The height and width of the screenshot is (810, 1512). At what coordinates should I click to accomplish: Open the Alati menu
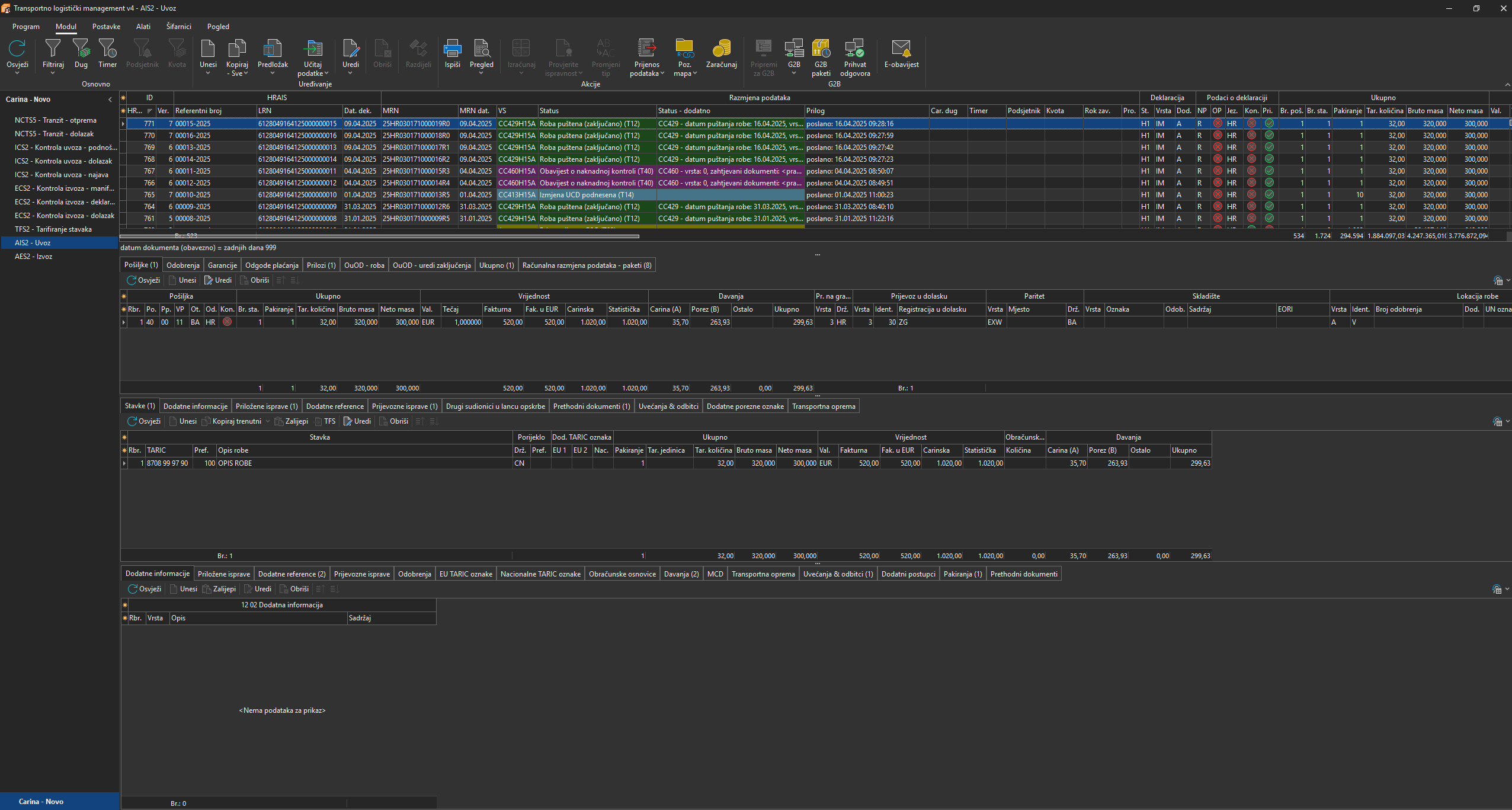pos(143,27)
